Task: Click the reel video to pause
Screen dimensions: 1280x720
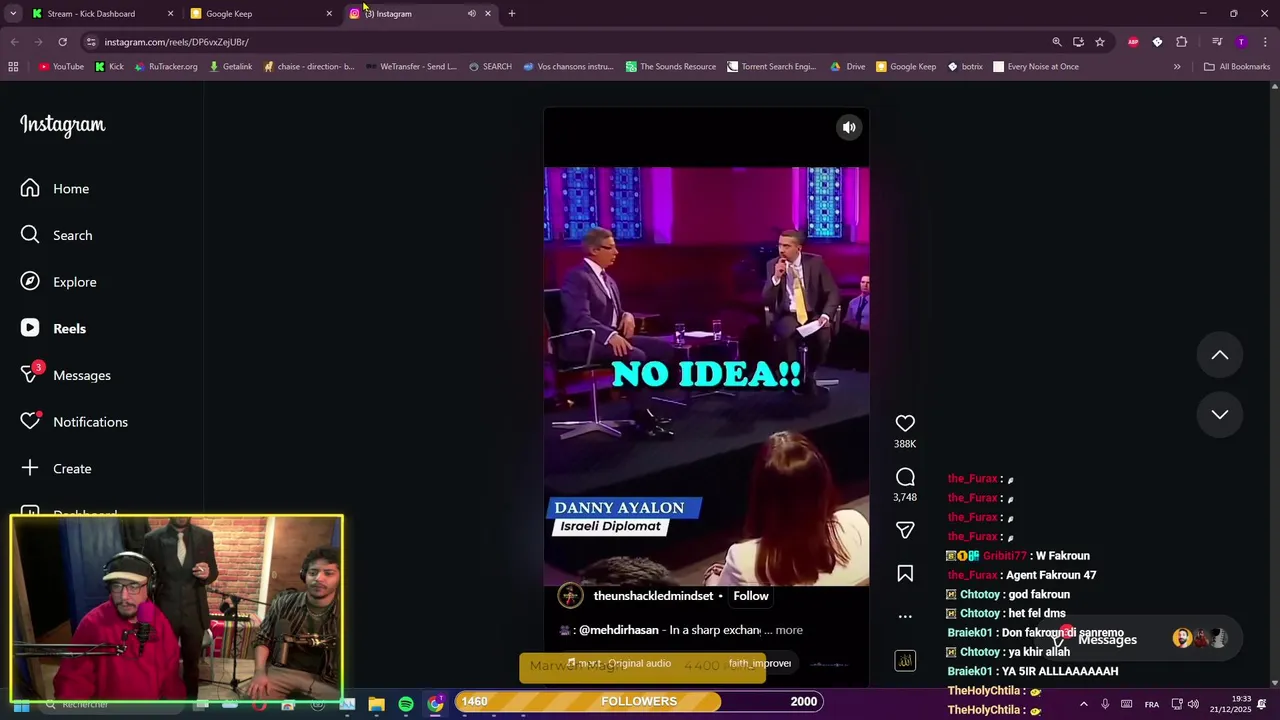Action: [x=706, y=376]
